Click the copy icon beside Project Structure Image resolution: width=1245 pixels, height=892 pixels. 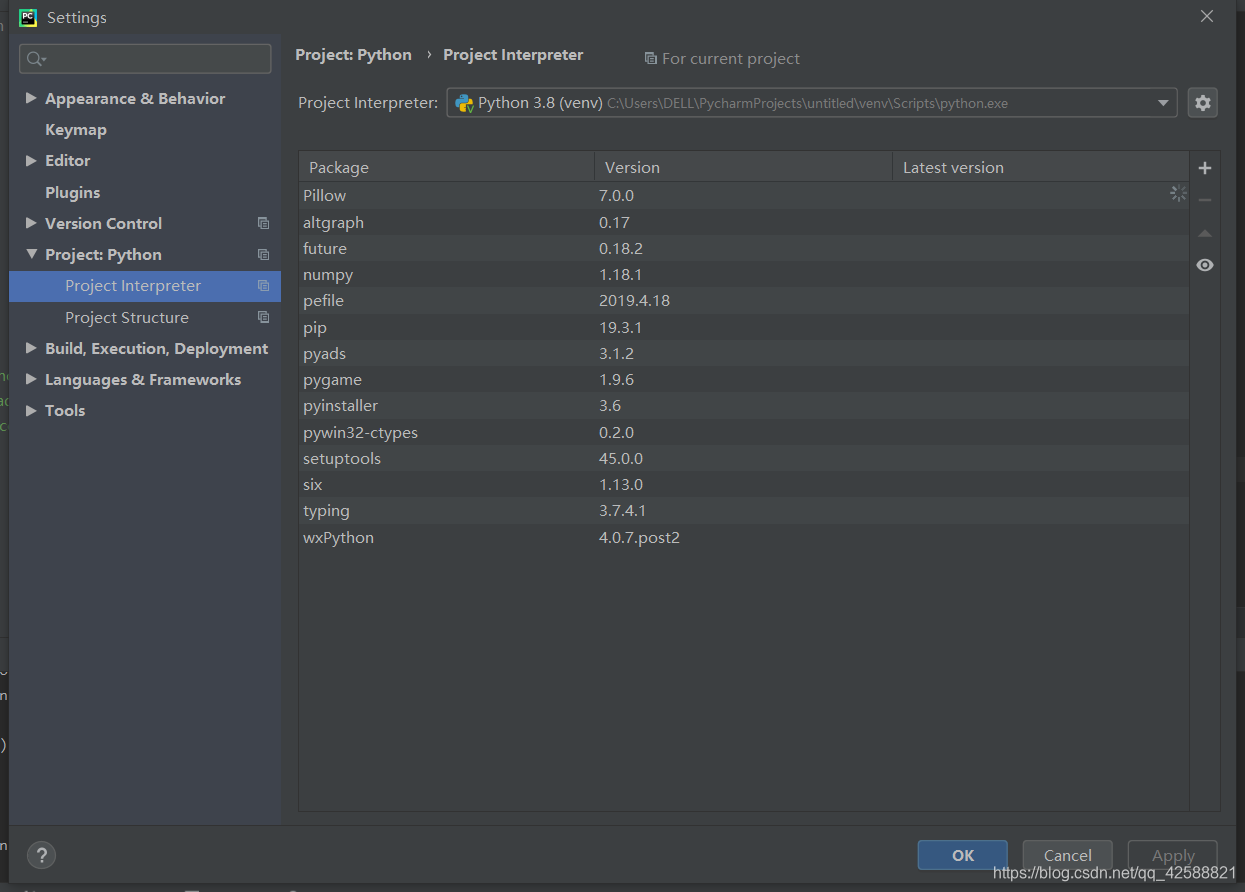(263, 317)
